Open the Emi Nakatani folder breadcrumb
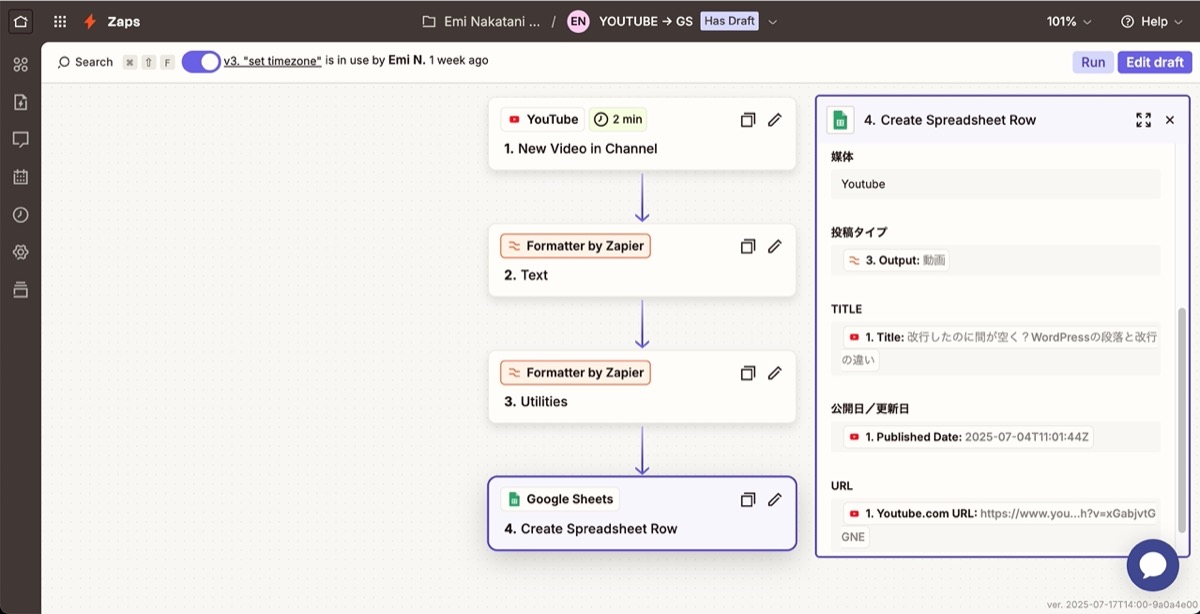 coord(482,21)
